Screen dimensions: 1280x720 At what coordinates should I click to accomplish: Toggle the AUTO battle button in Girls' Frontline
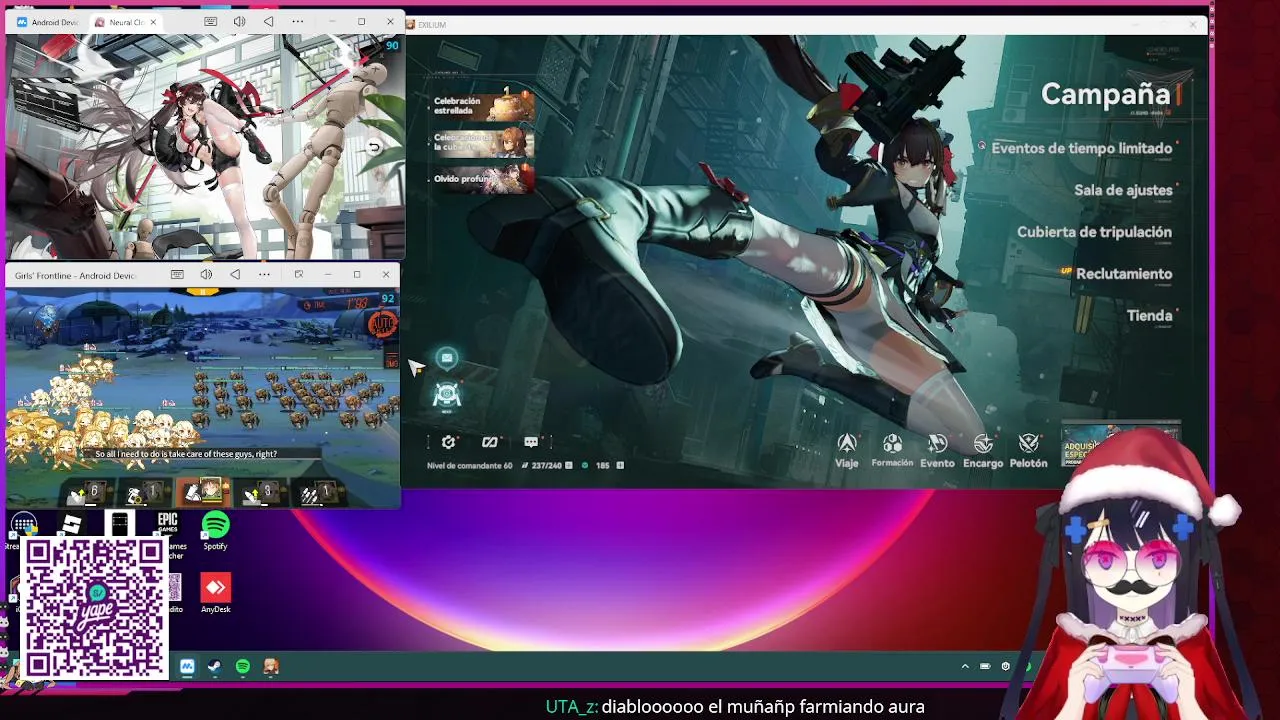tap(382, 324)
